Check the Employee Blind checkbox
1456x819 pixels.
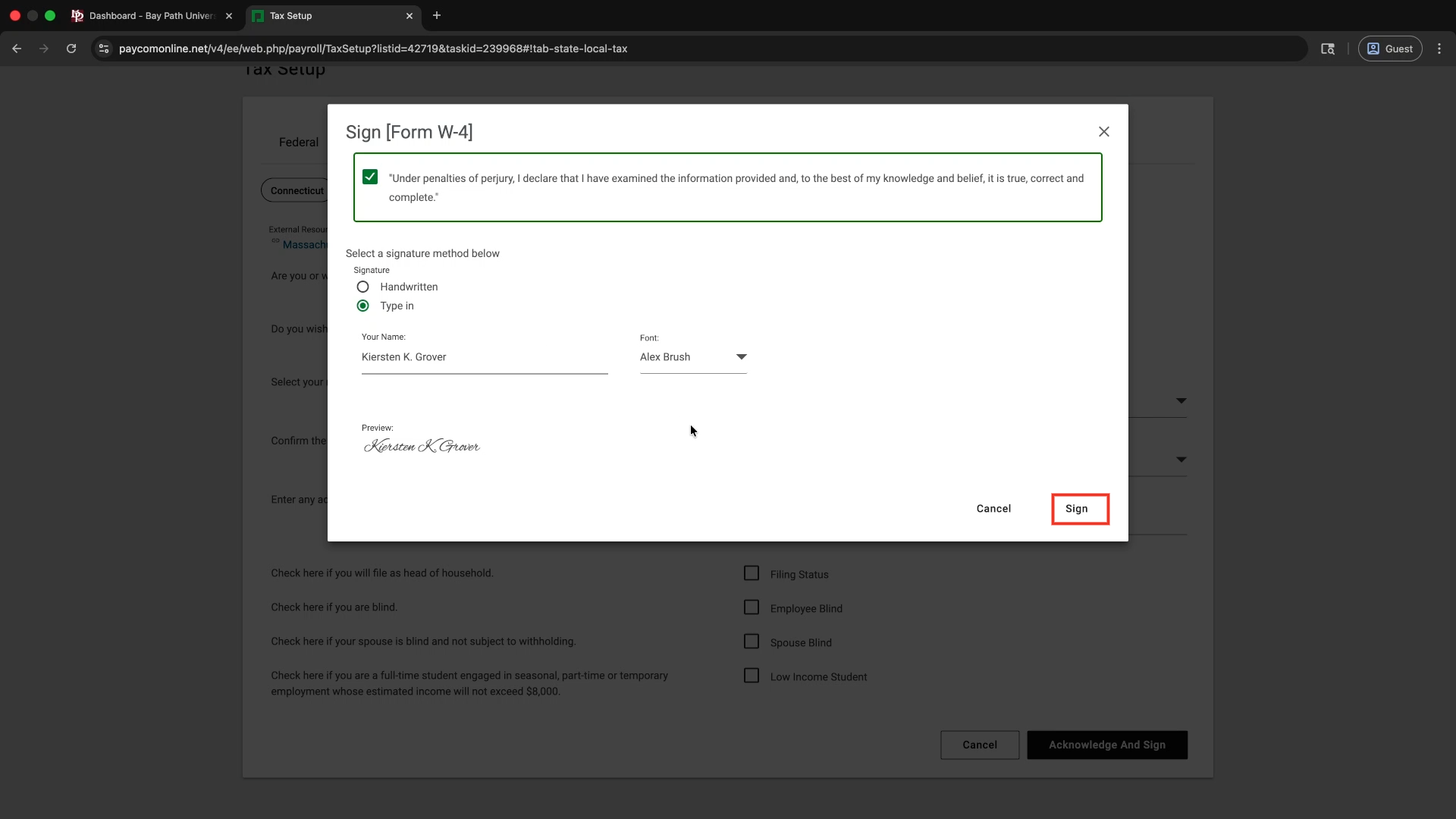(x=751, y=607)
